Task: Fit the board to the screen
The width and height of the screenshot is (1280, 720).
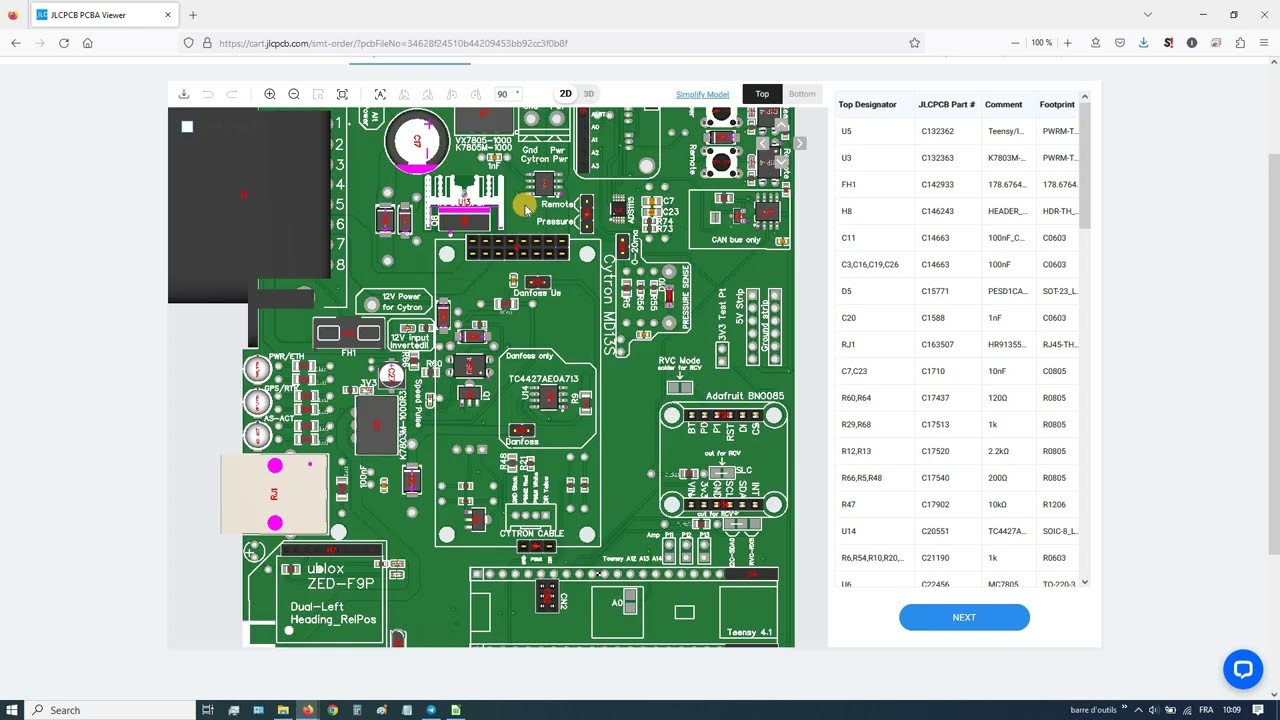Action: tap(342, 94)
